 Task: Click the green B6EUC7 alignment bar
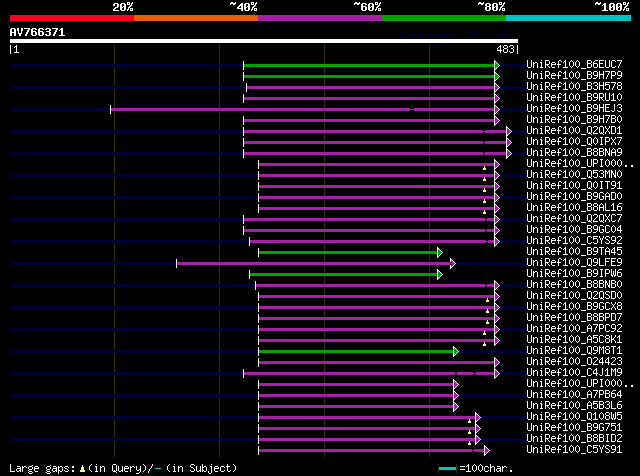click(369, 65)
